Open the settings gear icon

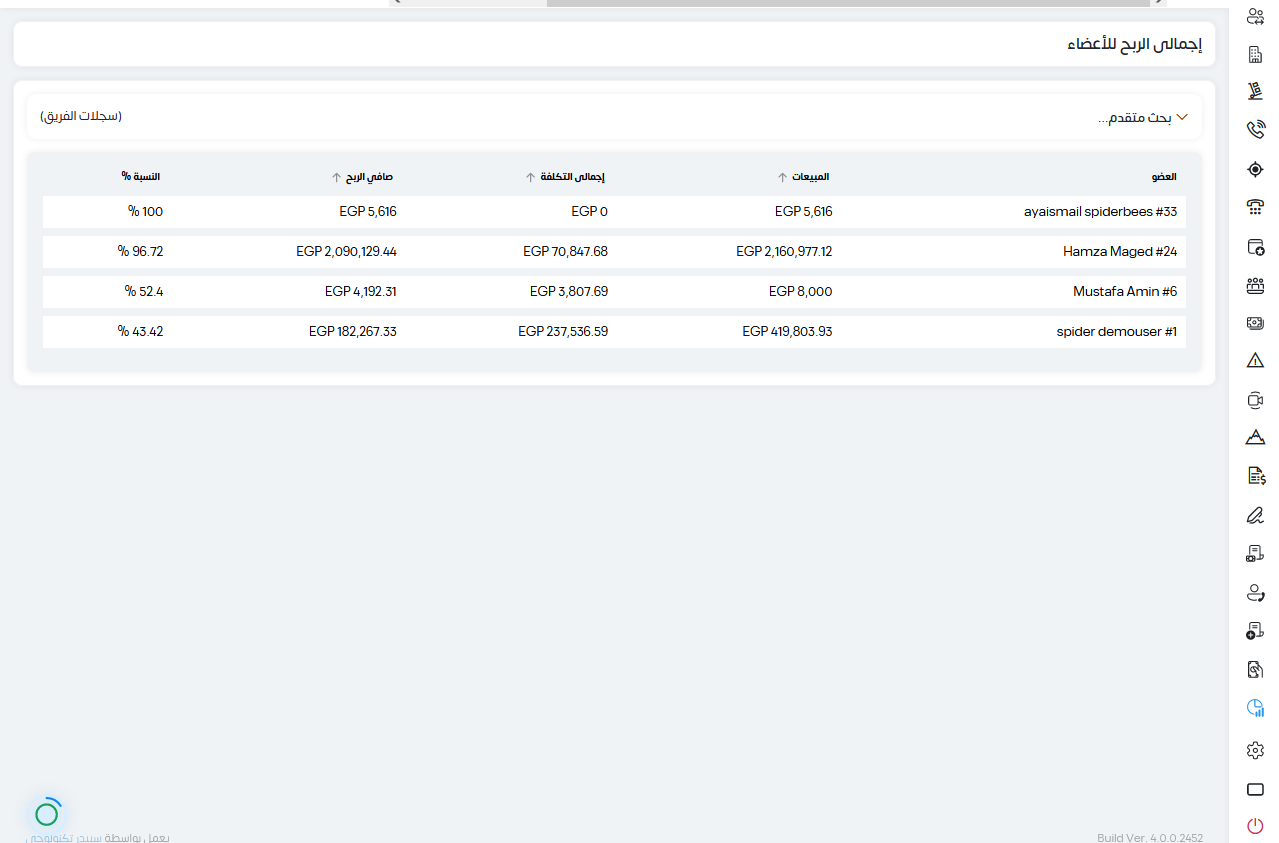[x=1255, y=750]
